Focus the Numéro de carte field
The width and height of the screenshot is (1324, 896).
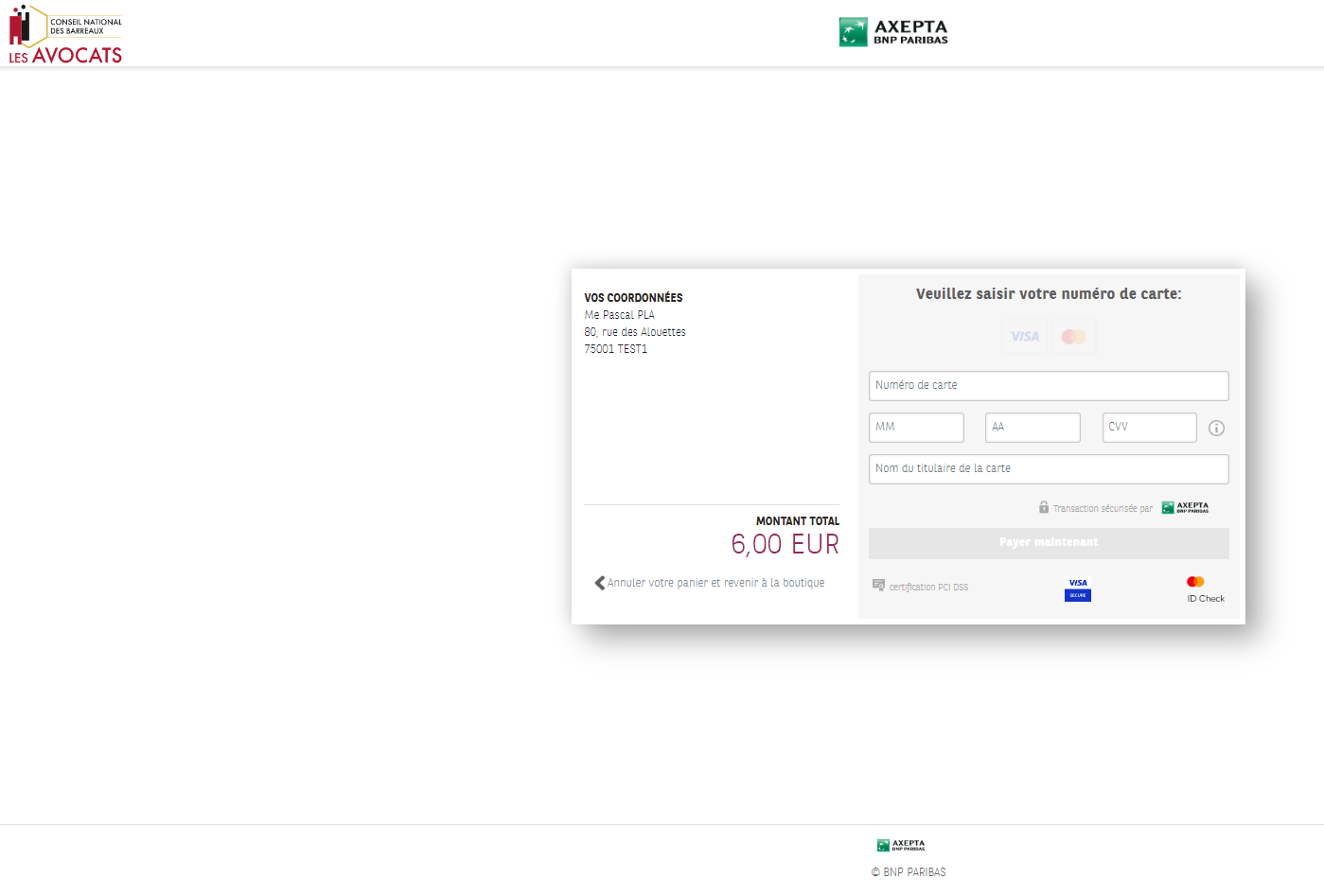coord(1049,386)
